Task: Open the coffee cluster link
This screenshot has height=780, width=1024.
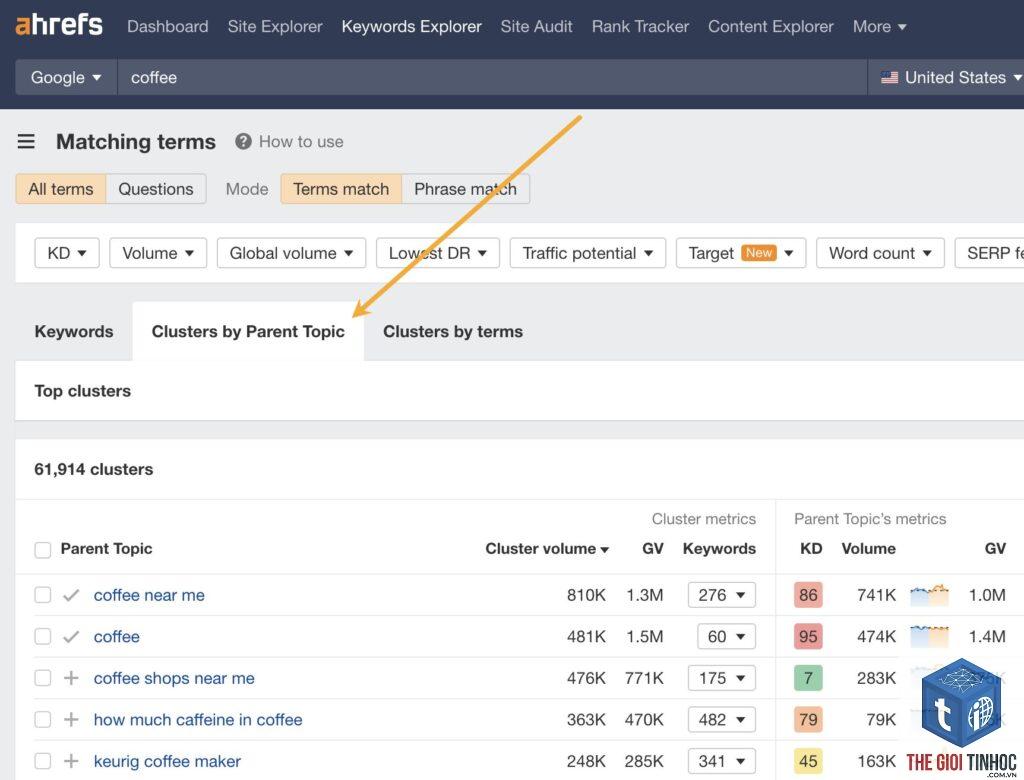Action: click(116, 637)
